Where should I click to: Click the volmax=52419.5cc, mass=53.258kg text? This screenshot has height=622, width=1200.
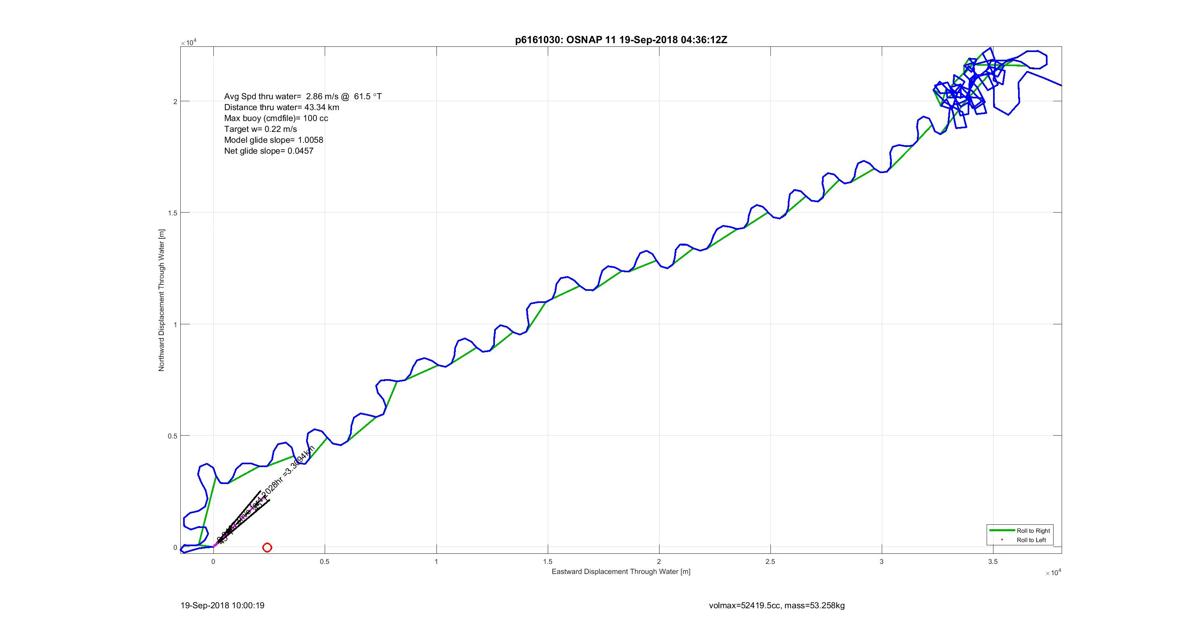pyautogui.click(x=777, y=605)
